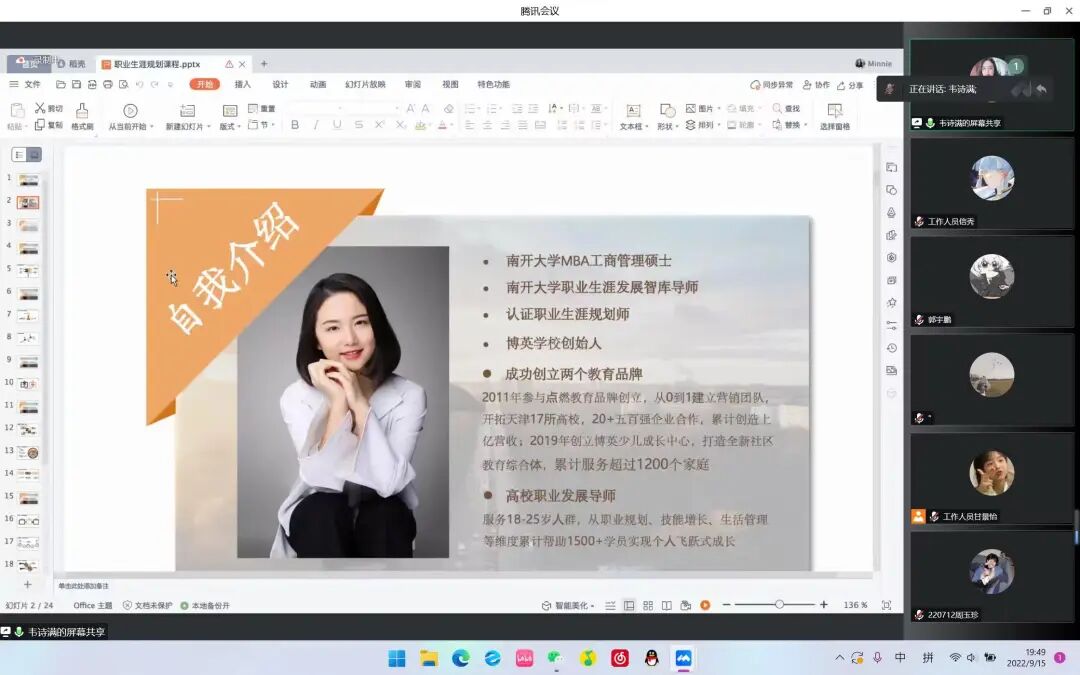Pick the font color swatch
Image resolution: width=1080 pixels, height=675 pixels.
(442, 125)
